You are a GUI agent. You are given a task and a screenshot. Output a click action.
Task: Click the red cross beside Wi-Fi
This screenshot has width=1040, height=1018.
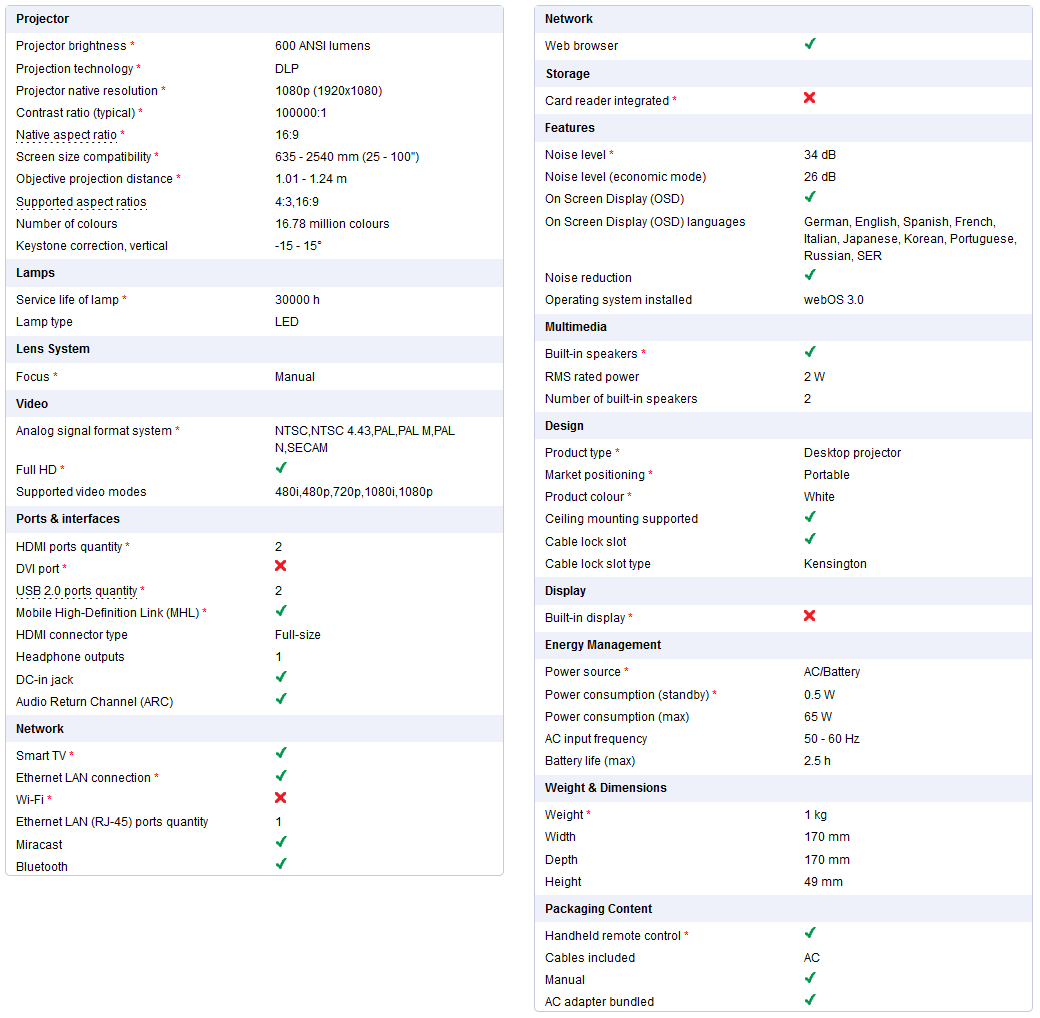[x=281, y=797]
